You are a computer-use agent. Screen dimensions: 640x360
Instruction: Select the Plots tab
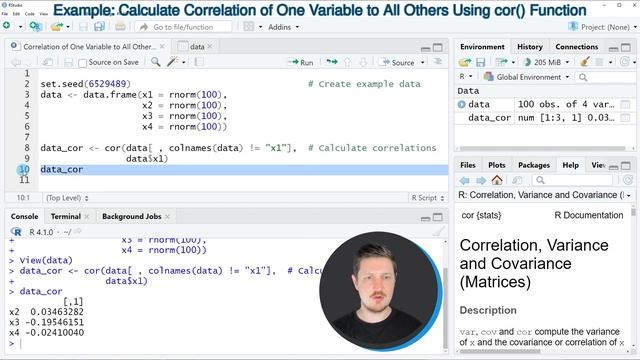point(497,165)
